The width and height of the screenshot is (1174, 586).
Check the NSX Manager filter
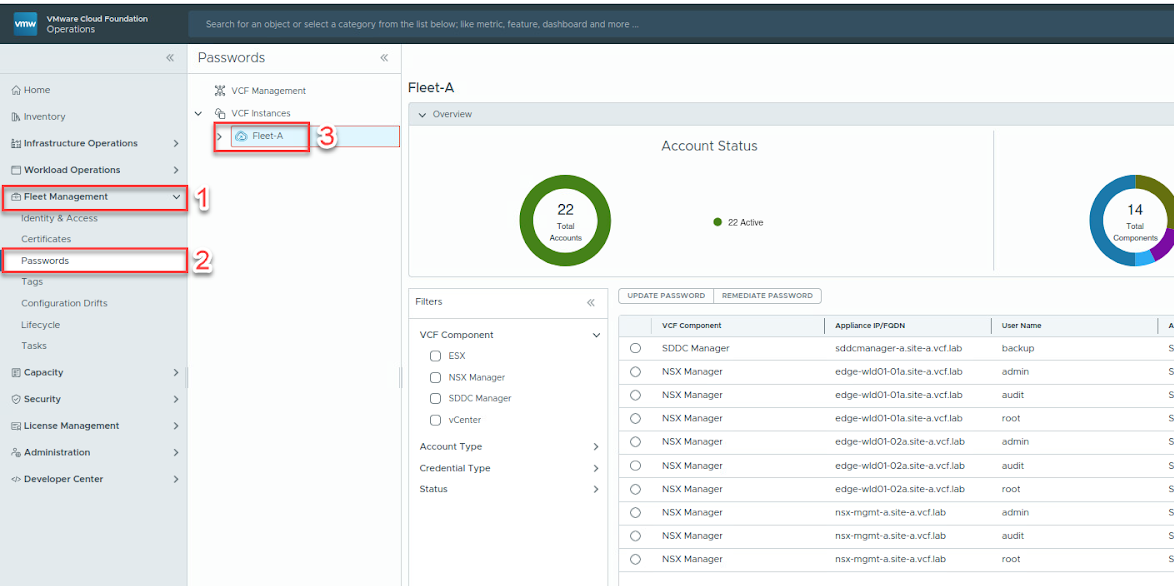435,376
